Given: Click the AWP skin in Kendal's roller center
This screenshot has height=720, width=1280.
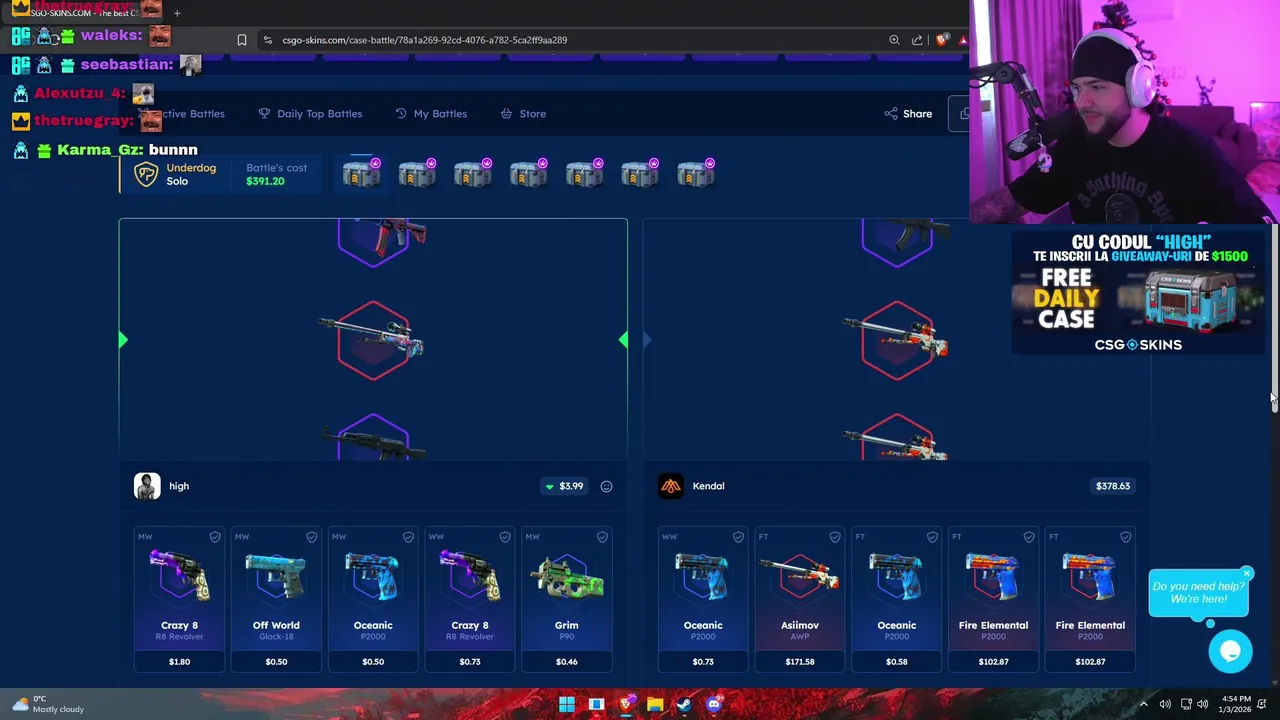Looking at the screenshot, I should tap(896, 340).
